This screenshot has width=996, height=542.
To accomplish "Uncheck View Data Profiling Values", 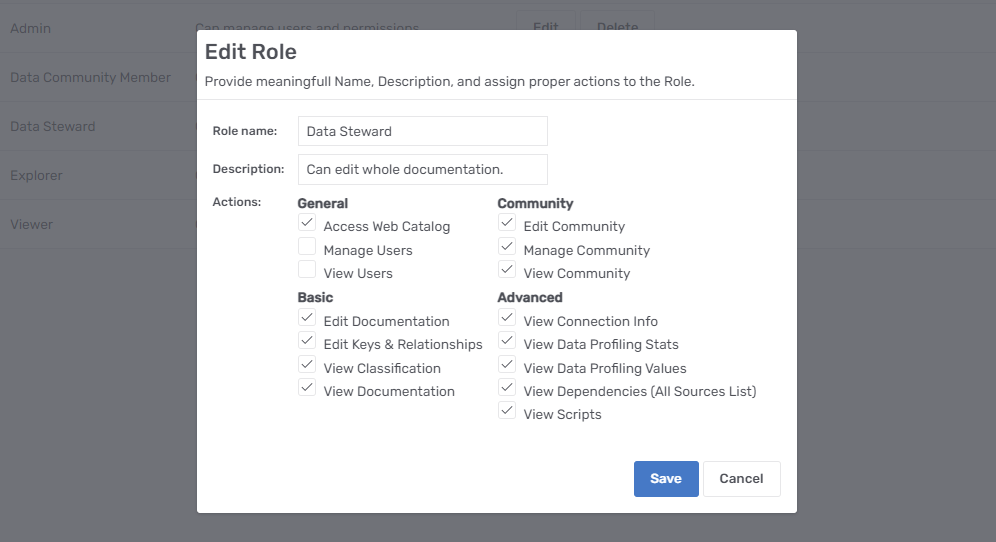I will point(507,365).
